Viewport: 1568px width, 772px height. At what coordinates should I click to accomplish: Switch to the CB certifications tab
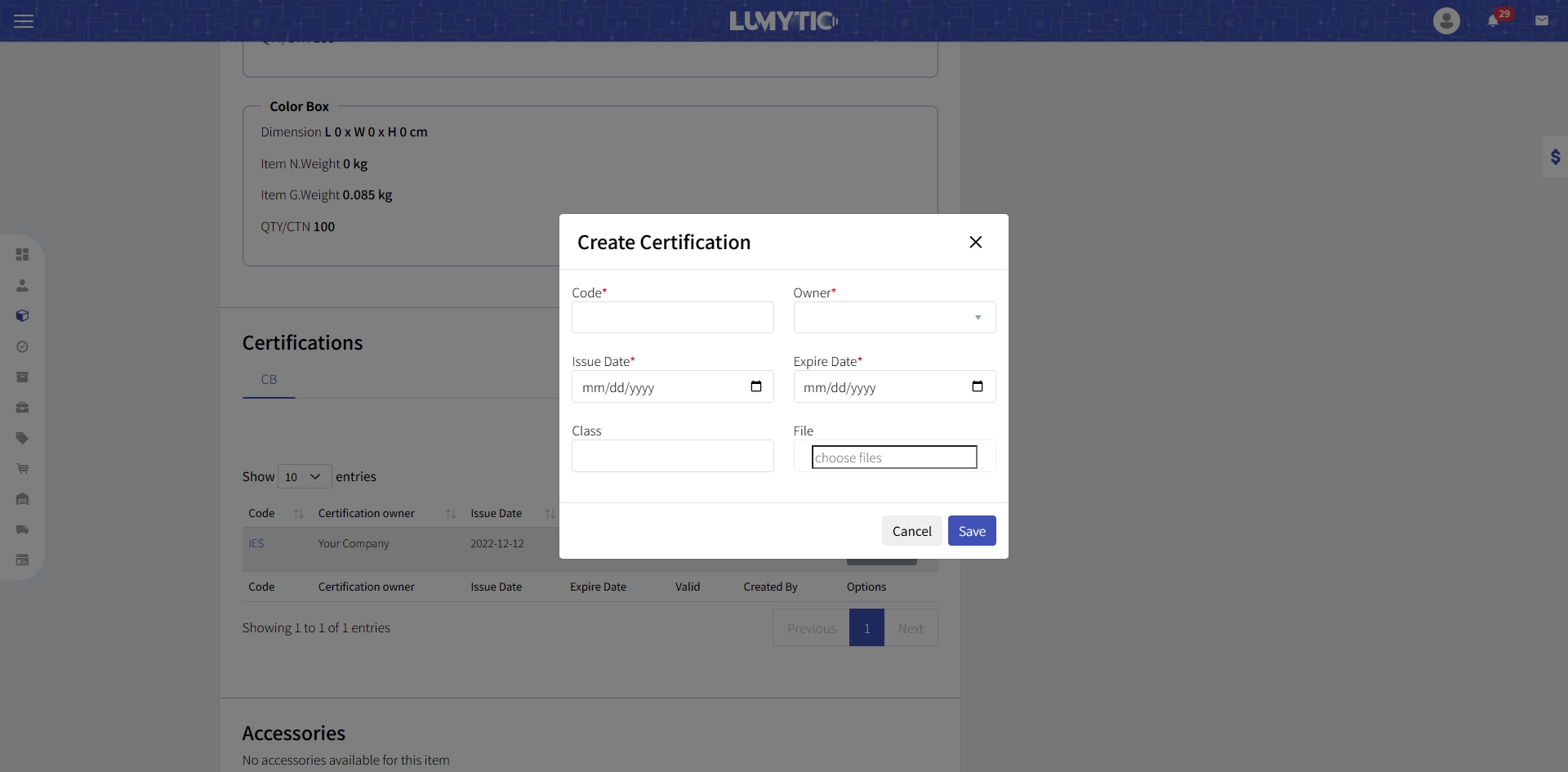pyautogui.click(x=269, y=379)
